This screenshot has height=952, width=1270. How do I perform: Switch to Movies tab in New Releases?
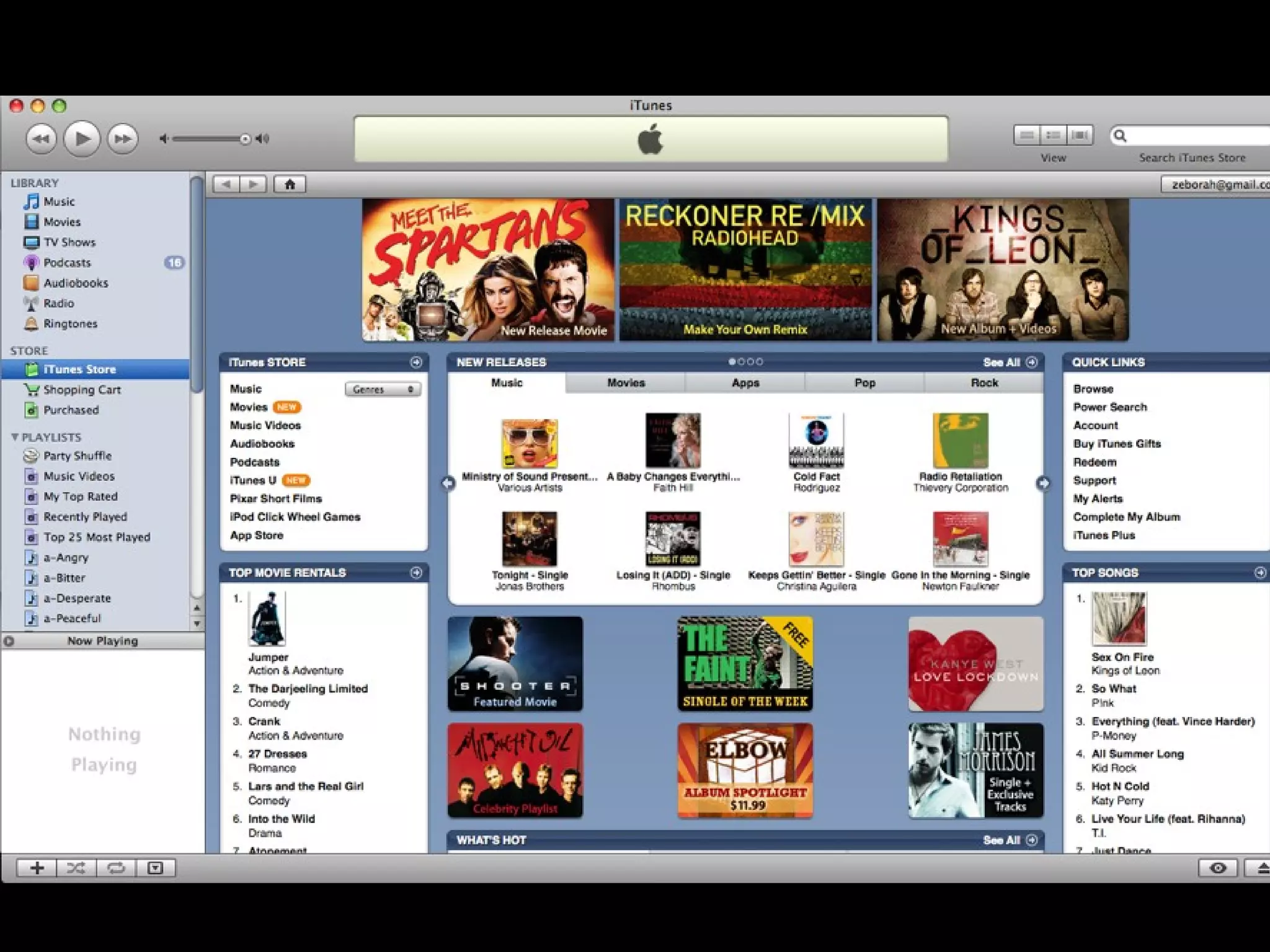click(x=626, y=383)
